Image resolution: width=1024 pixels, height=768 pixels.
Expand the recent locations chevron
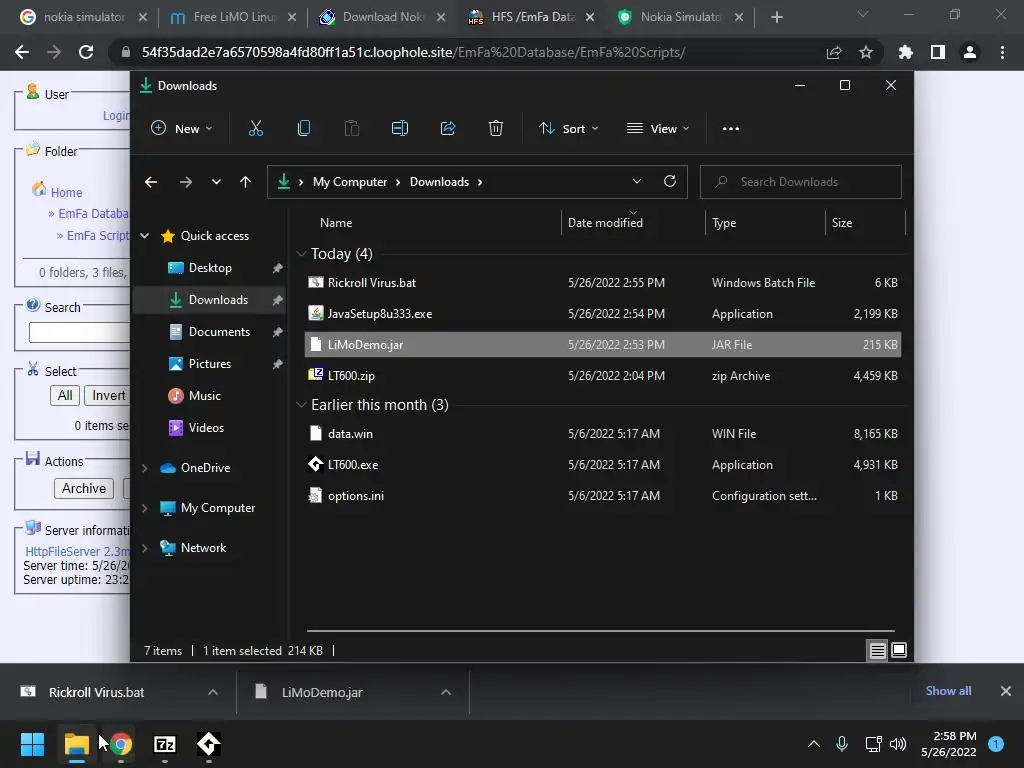[x=216, y=182]
